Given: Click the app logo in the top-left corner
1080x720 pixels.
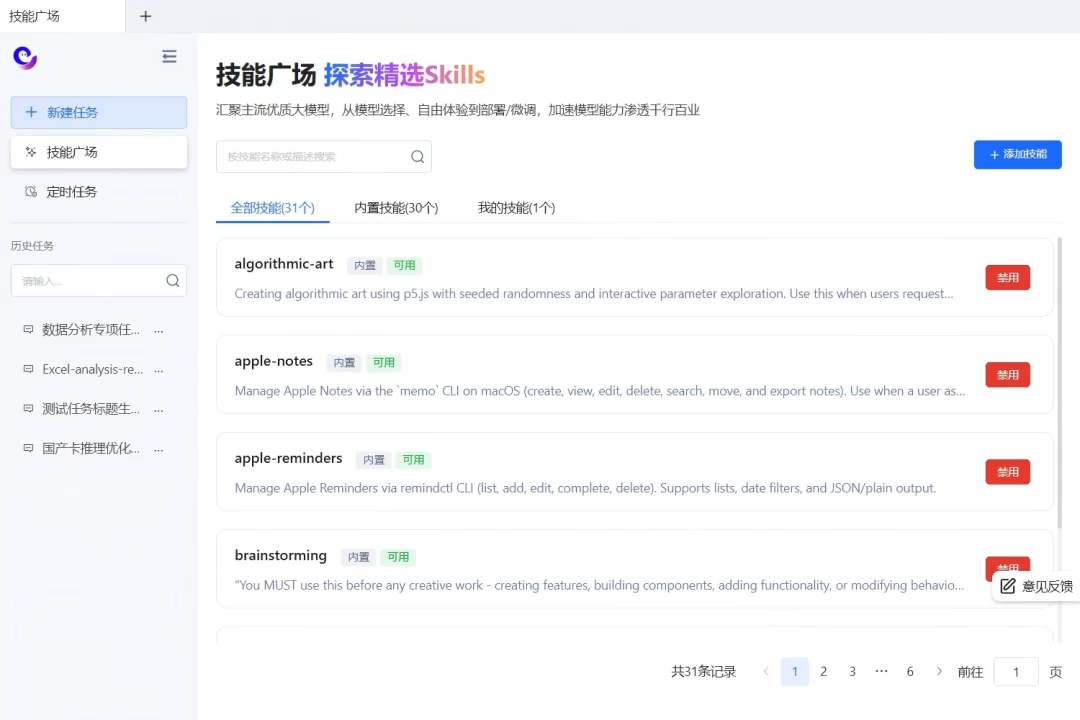Looking at the screenshot, I should [x=23, y=57].
